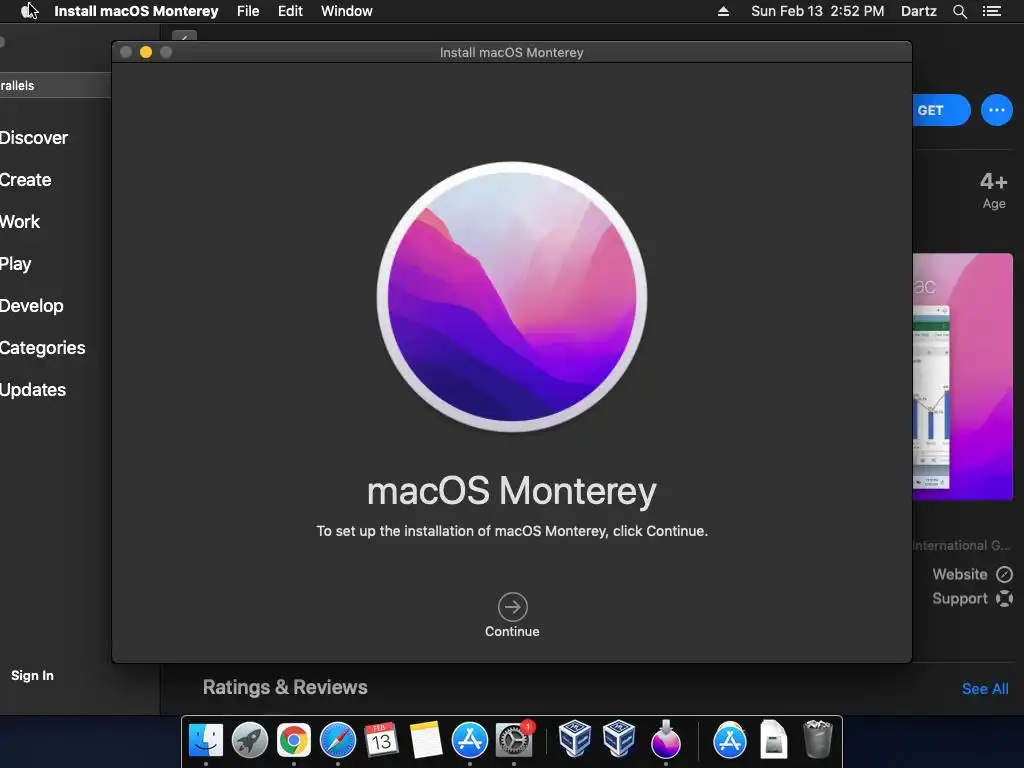
Task: Click See All for Ratings & Reviews
Action: pyautogui.click(x=985, y=688)
